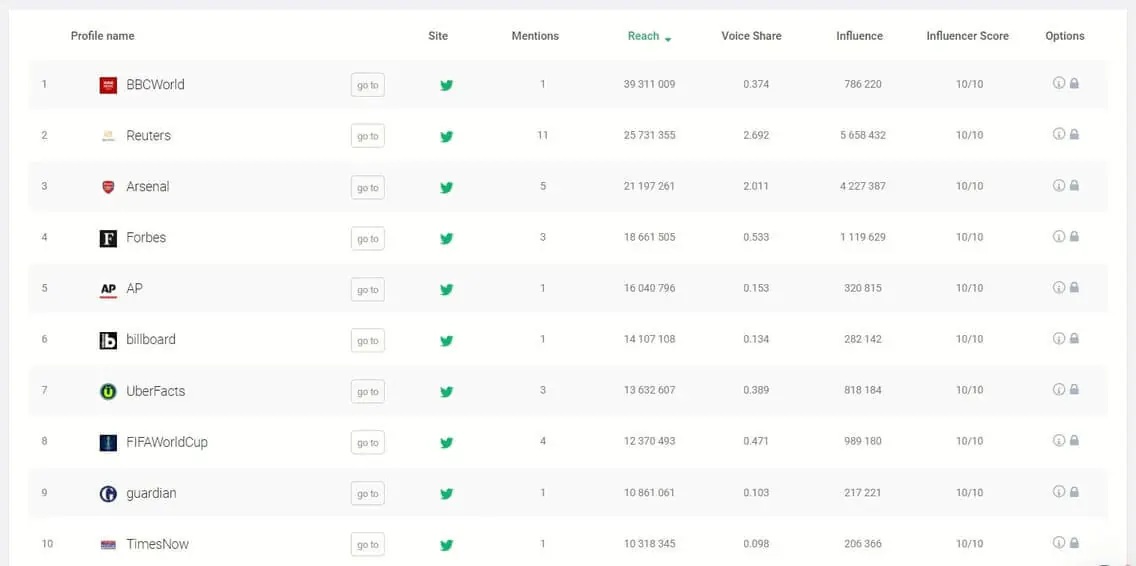Open the Twitter icon in Reuters row
The width and height of the screenshot is (1136, 566).
coord(446,136)
